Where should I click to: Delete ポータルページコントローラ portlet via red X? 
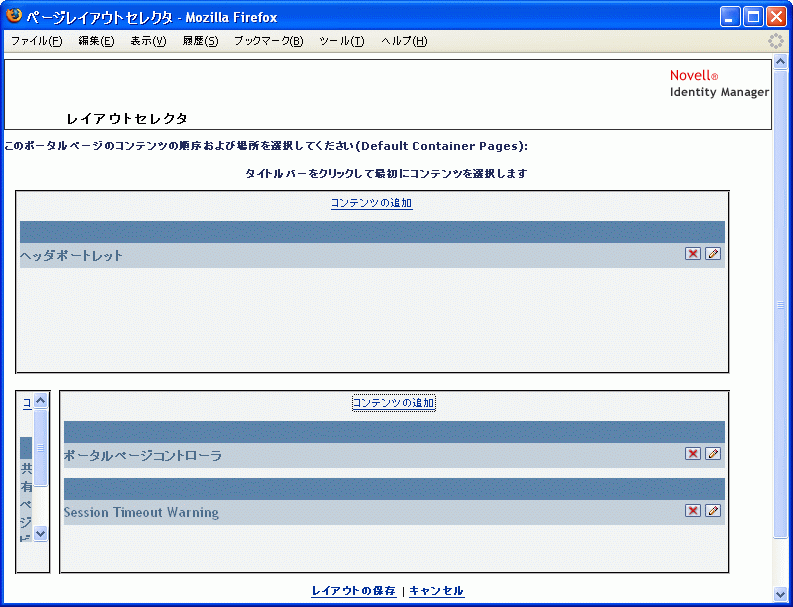coord(692,454)
